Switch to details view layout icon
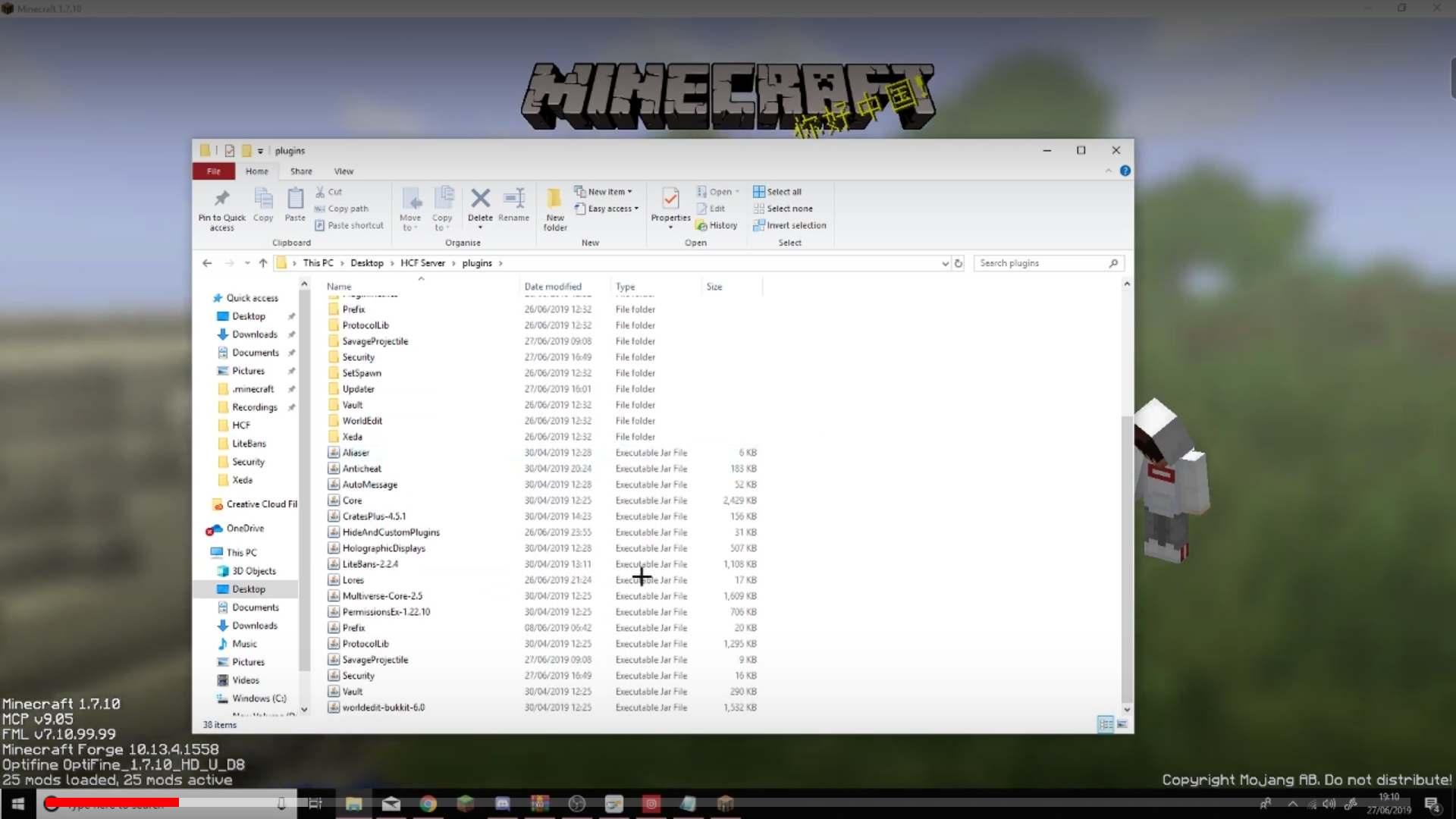 (x=1106, y=724)
